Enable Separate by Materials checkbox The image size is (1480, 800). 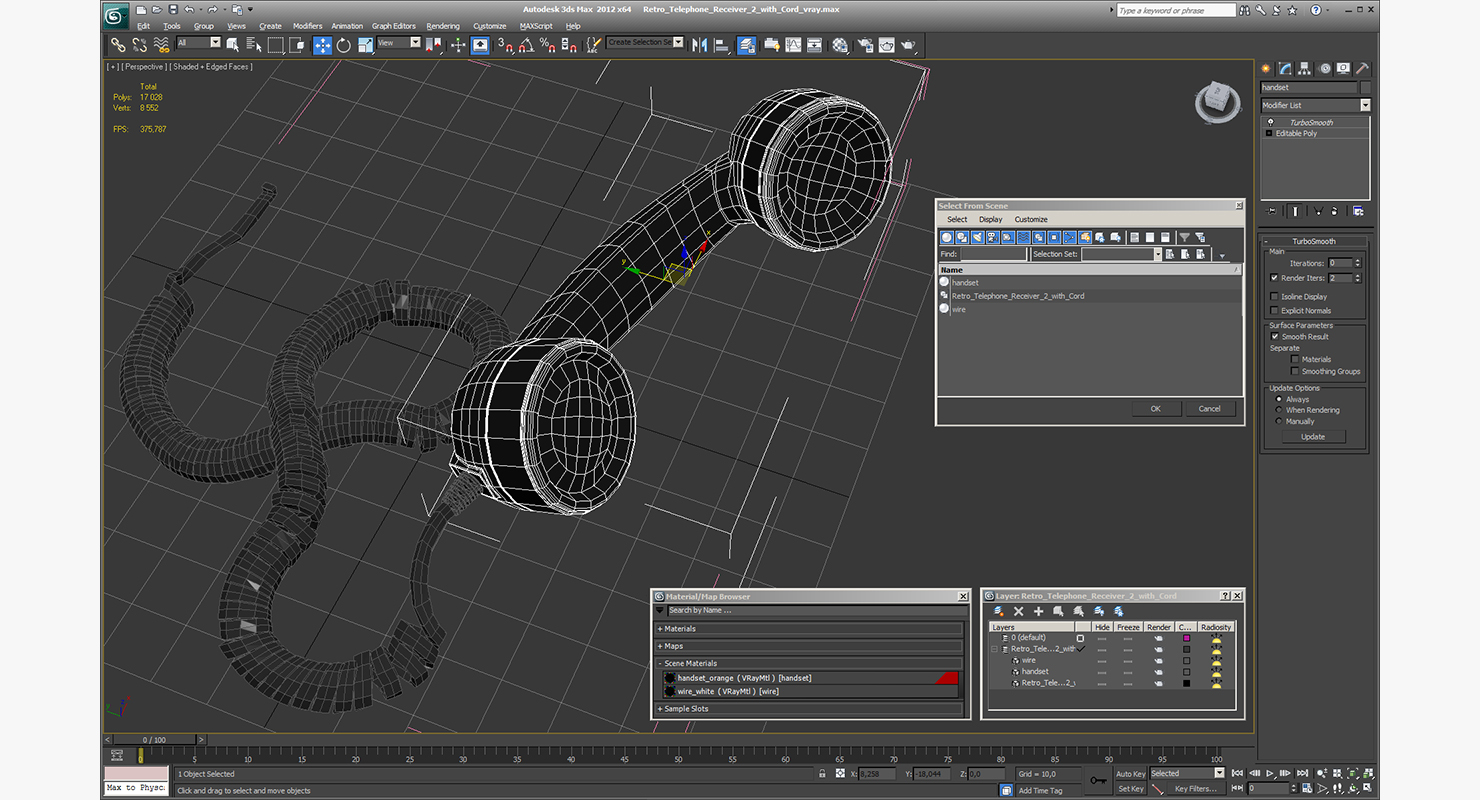click(x=1295, y=359)
